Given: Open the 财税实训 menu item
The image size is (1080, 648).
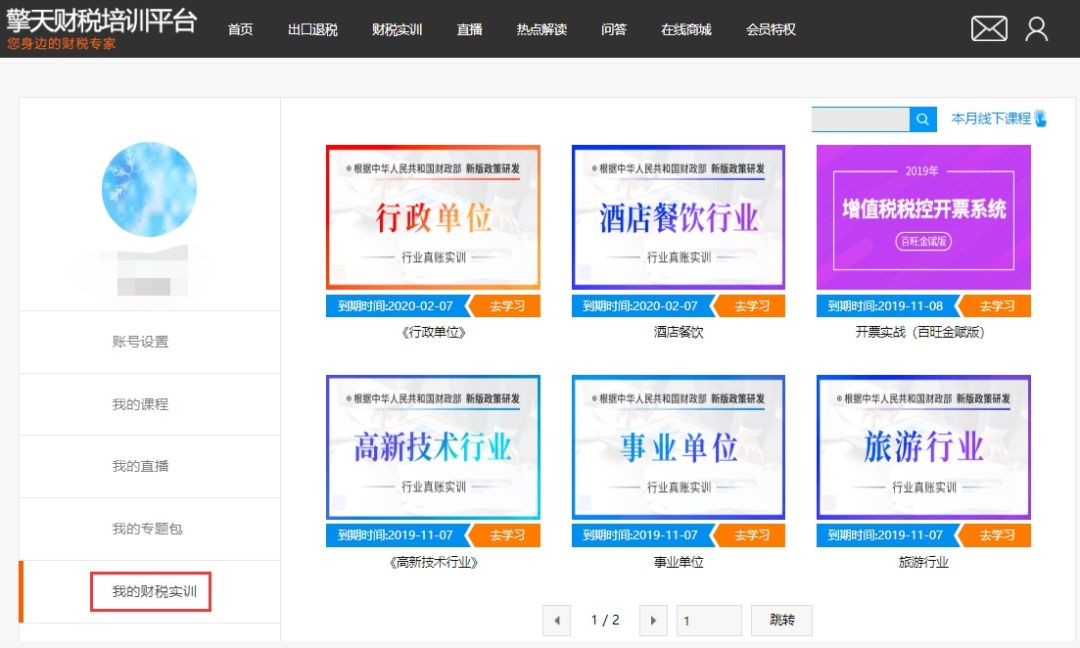Looking at the screenshot, I should [397, 29].
